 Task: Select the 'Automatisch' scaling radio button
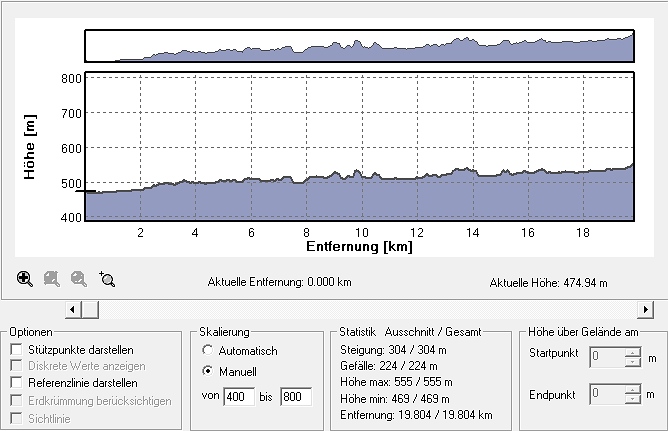(x=208, y=351)
